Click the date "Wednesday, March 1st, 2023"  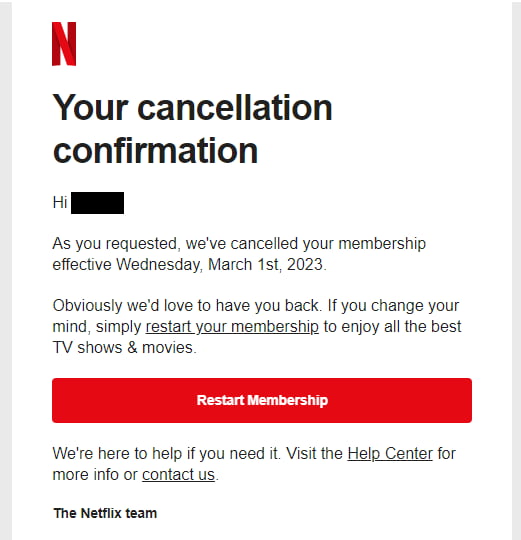(x=219, y=265)
